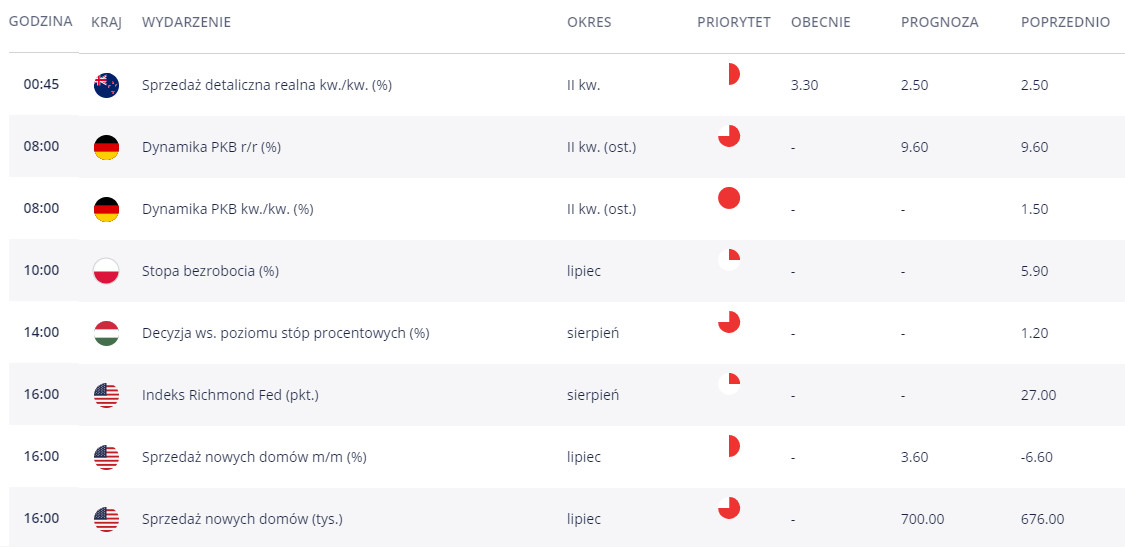Image resolution: width=1125 pixels, height=547 pixels.
Task: Click priority pie icon for Stopa bezrobocia
Action: [x=729, y=260]
